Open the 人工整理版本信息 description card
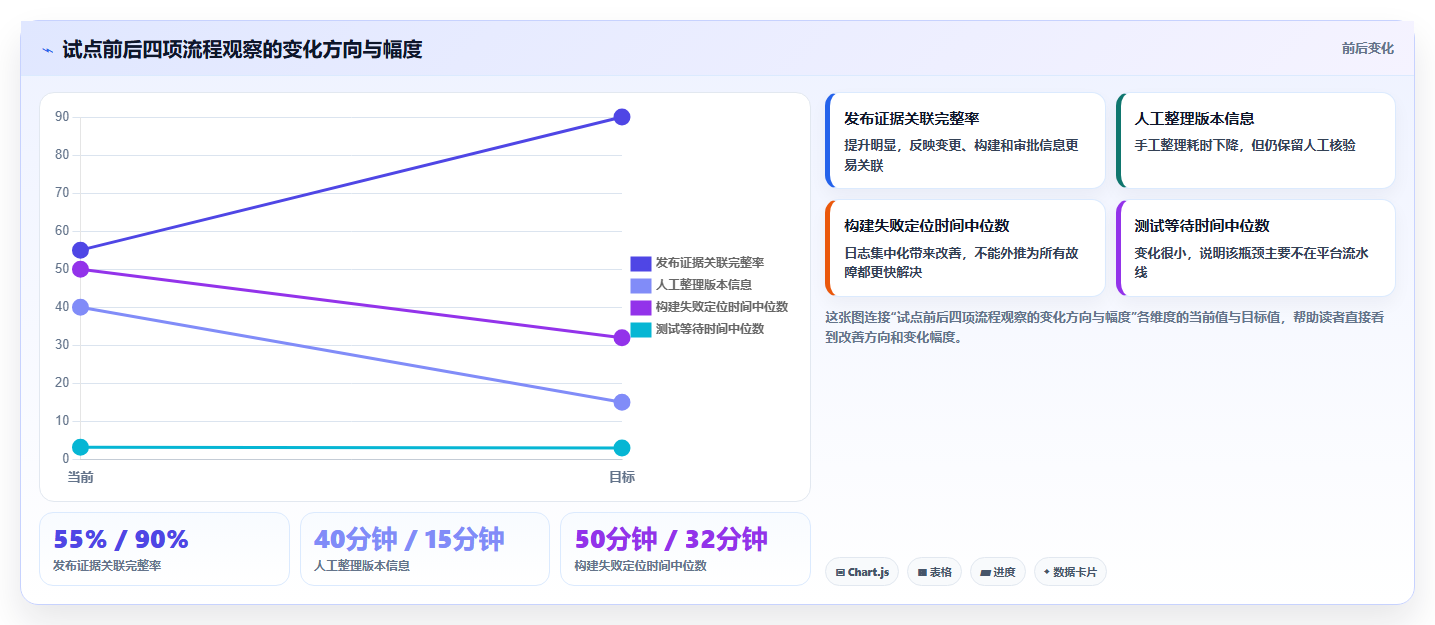Viewport: 1435px width, 625px height. coord(1255,140)
